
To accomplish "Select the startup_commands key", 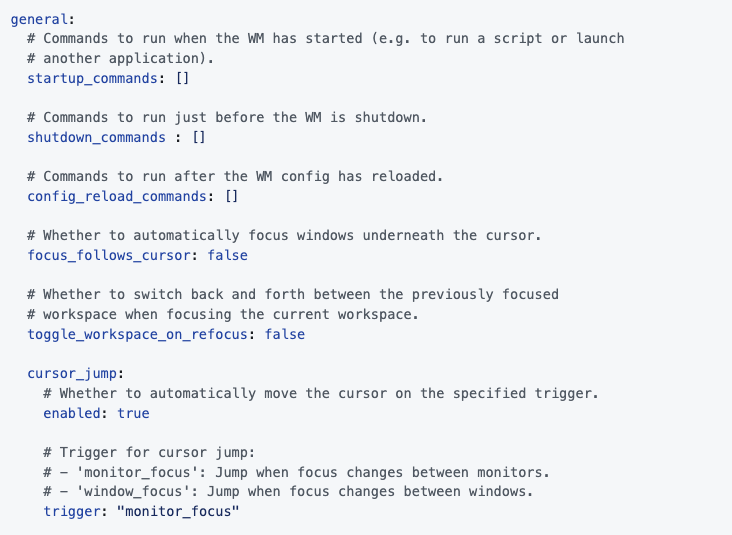I will (92, 78).
